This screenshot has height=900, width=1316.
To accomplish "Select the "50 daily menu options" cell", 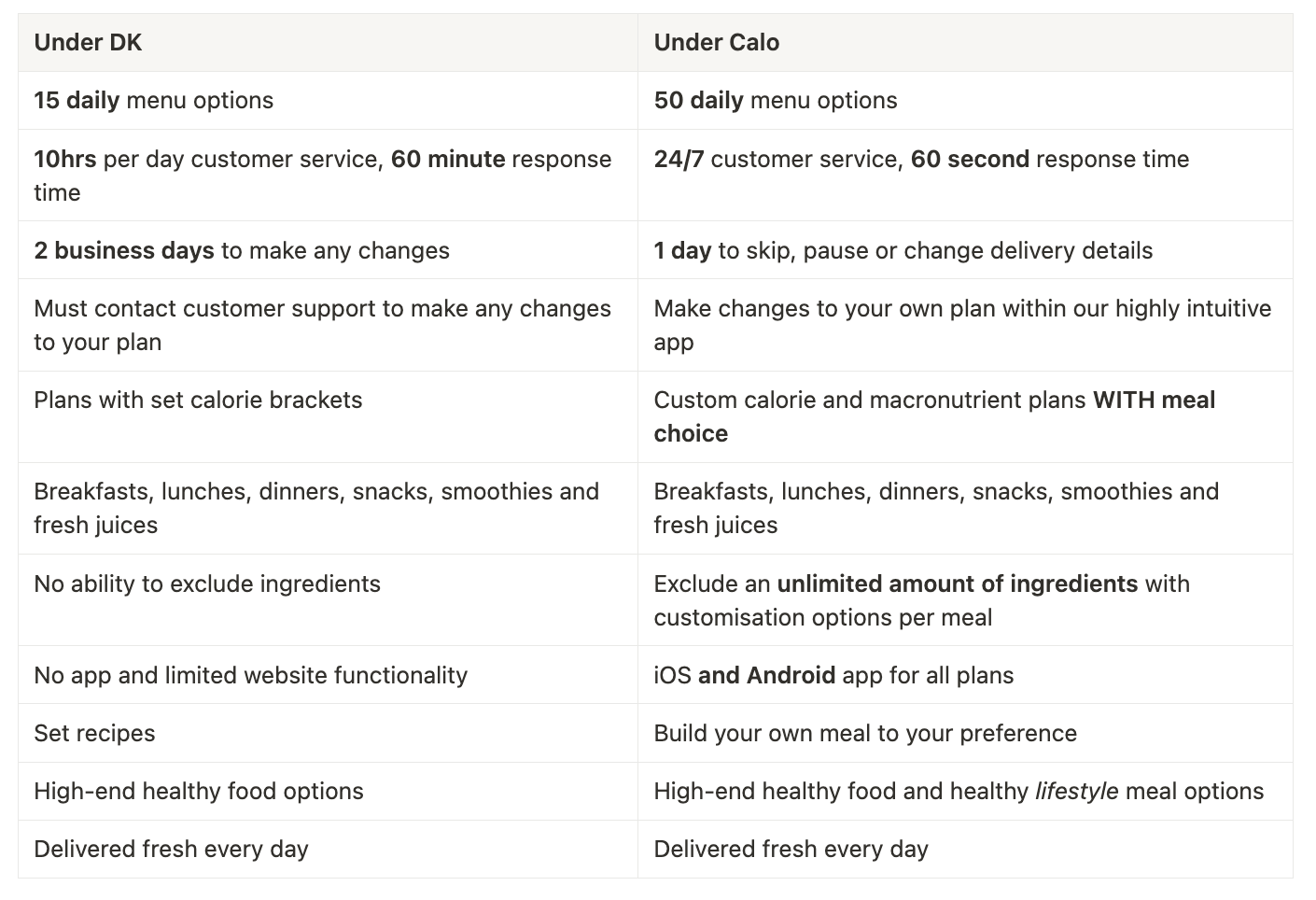I will 776,101.
